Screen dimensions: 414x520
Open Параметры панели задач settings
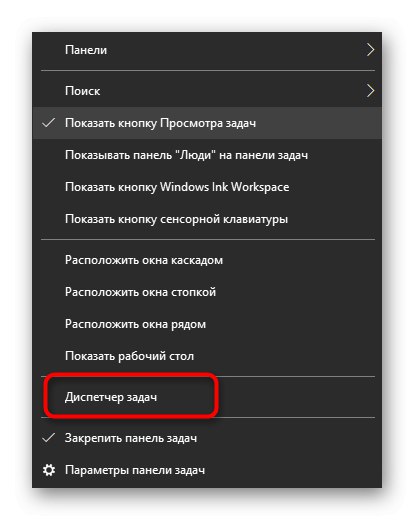[x=207, y=470]
